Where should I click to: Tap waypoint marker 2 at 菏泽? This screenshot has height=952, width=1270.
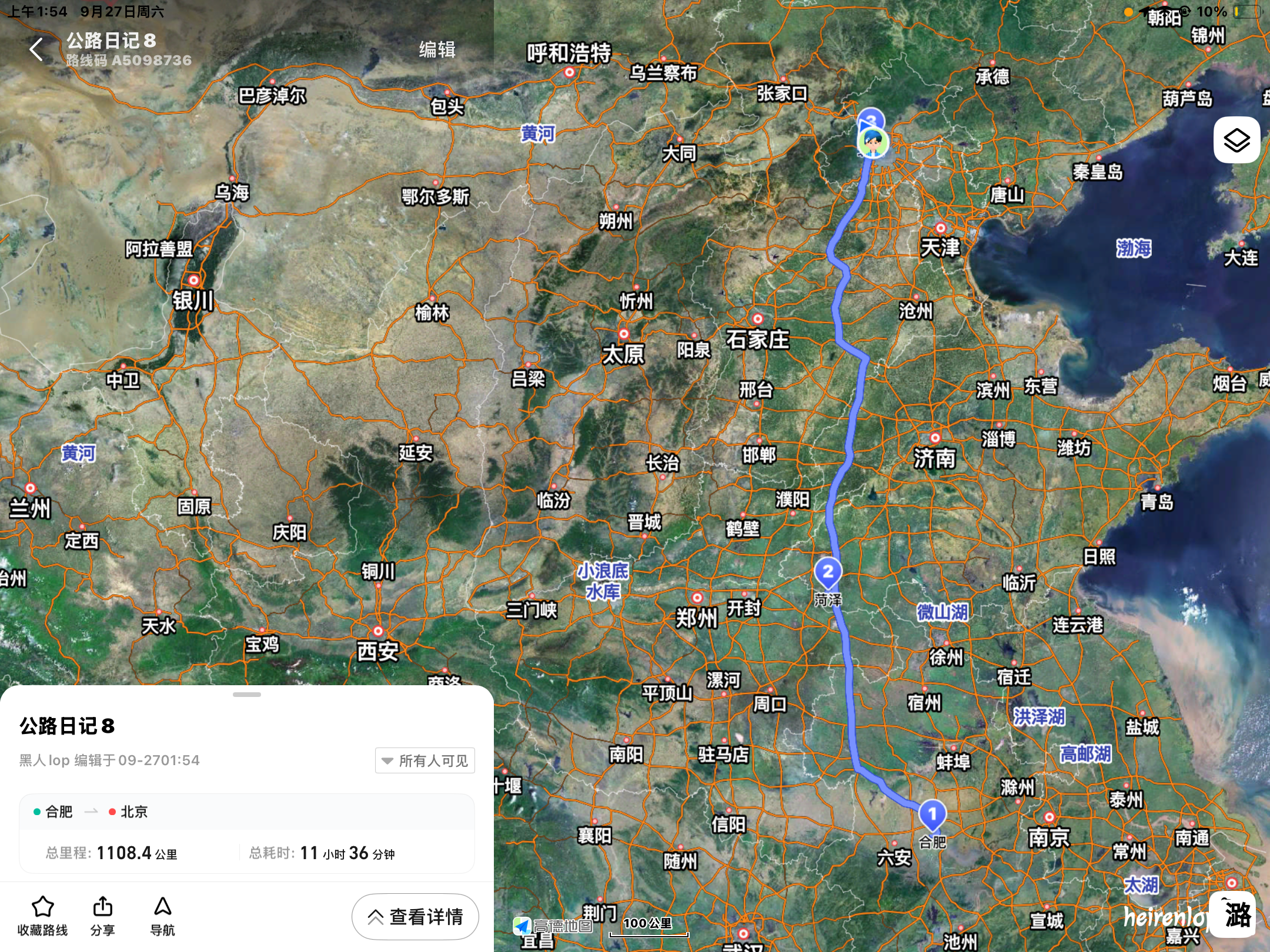tap(828, 572)
